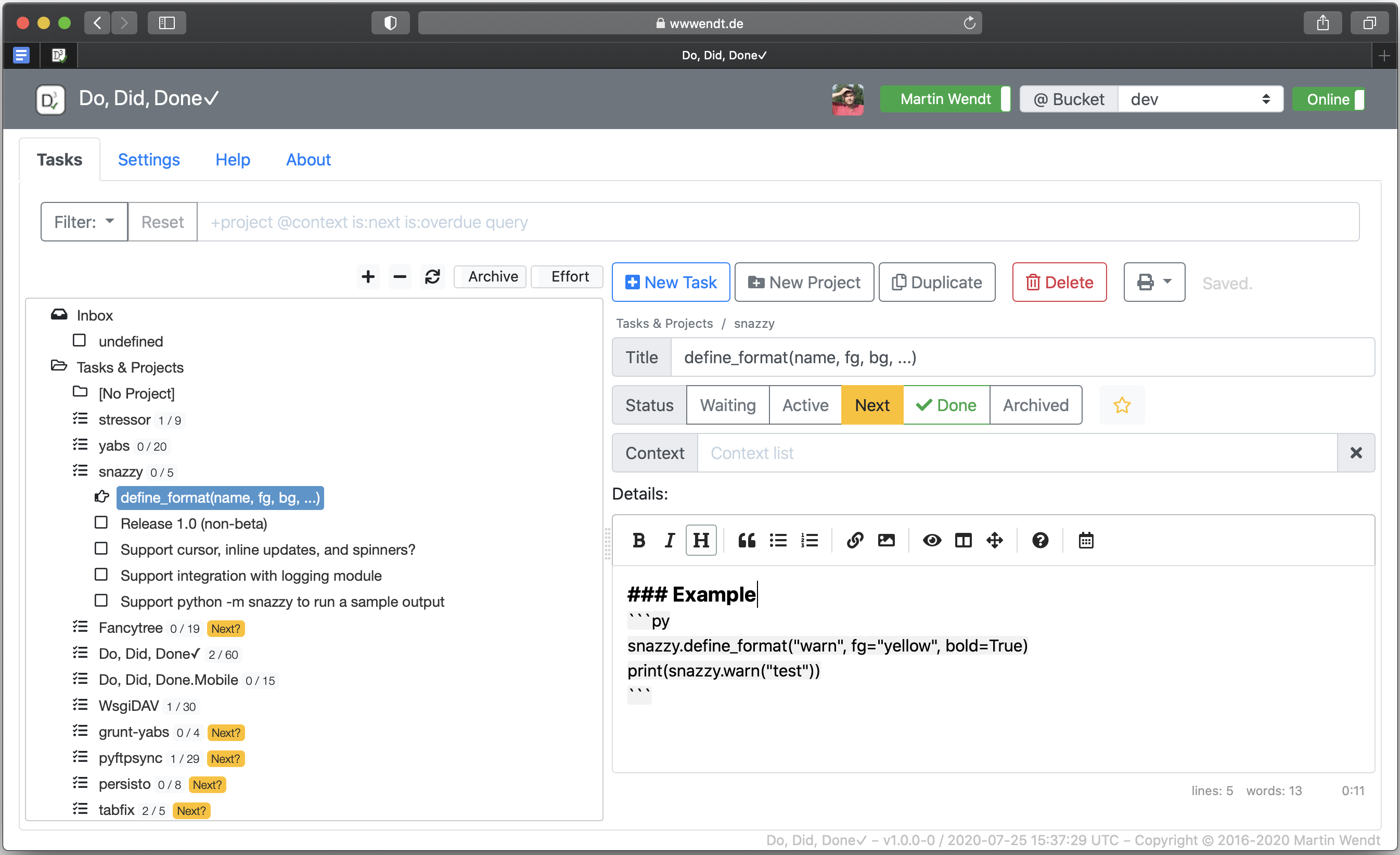This screenshot has height=855, width=1400.
Task: Collapse the snazzy project
Action: click(x=80, y=471)
